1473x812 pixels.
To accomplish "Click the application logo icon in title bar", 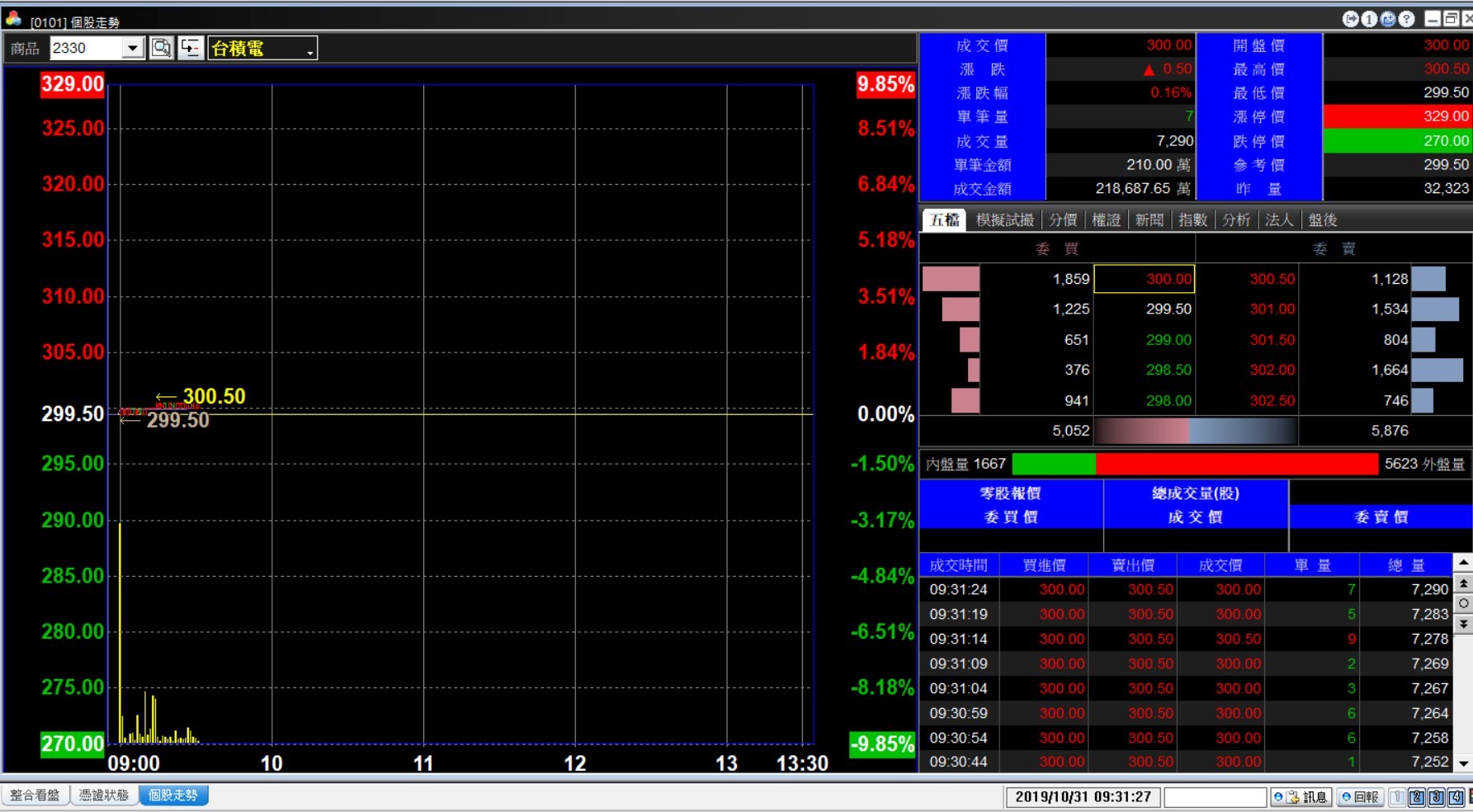I will point(13,18).
